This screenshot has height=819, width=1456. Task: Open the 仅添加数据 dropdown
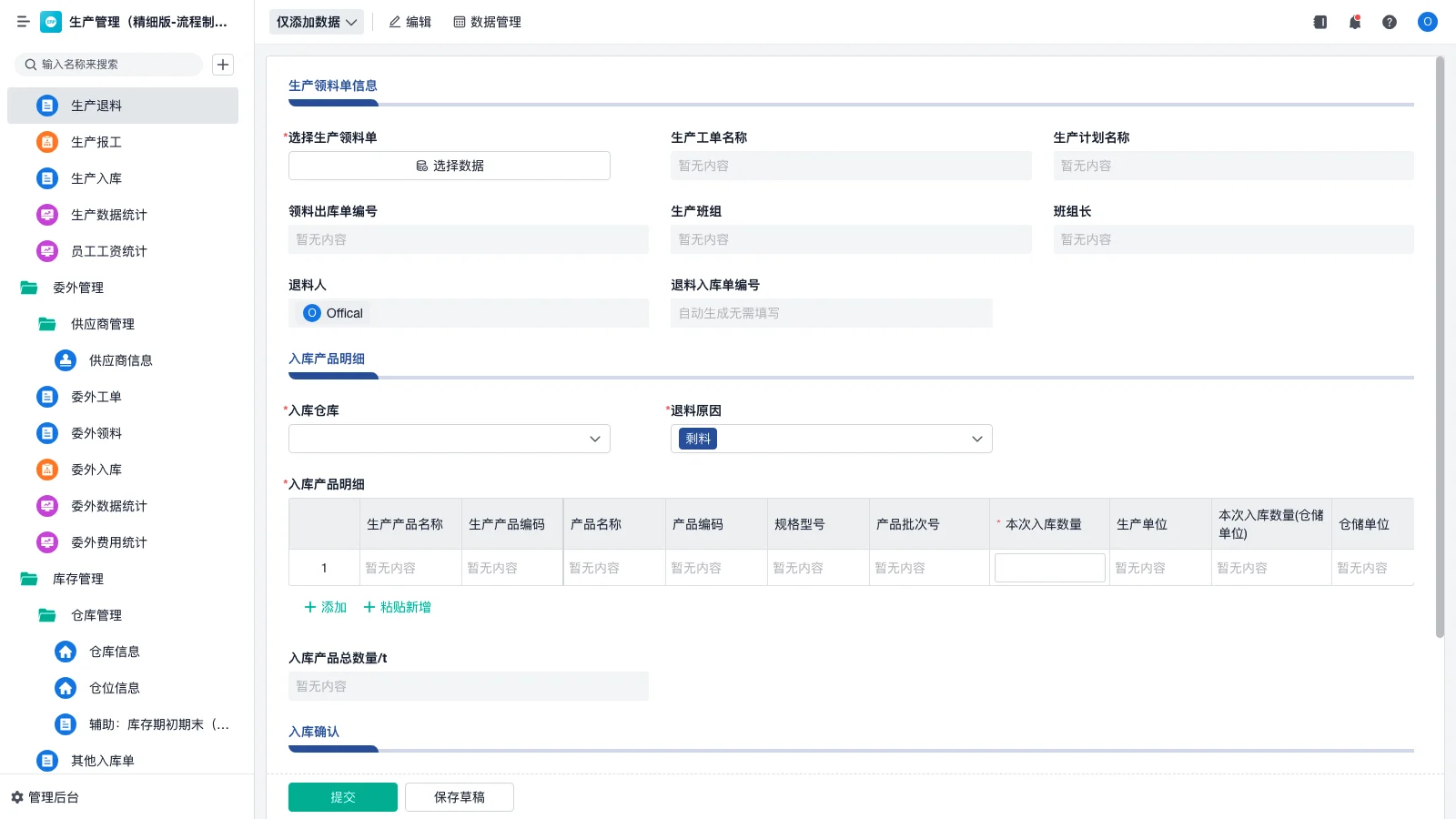point(316,21)
